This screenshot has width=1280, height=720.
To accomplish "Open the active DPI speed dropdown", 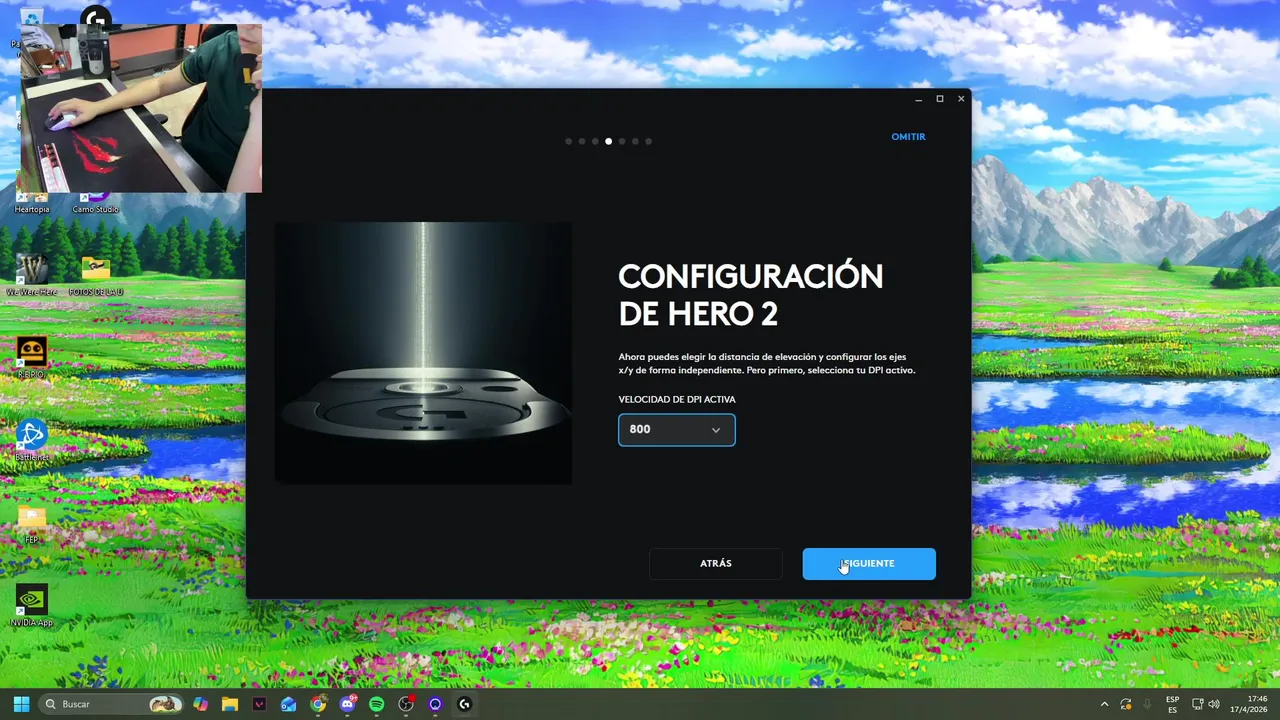I will pyautogui.click(x=676, y=430).
